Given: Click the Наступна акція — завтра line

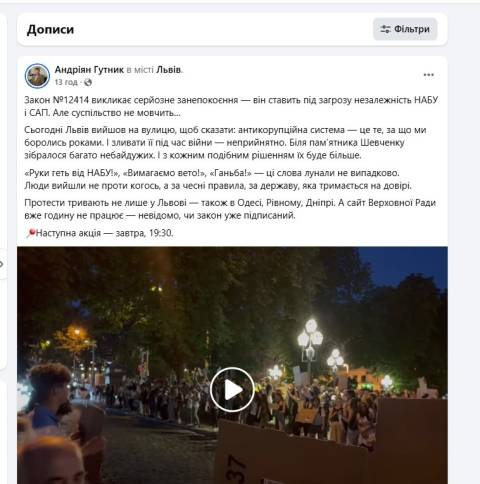Looking at the screenshot, I should pyautogui.click(x=99, y=233).
